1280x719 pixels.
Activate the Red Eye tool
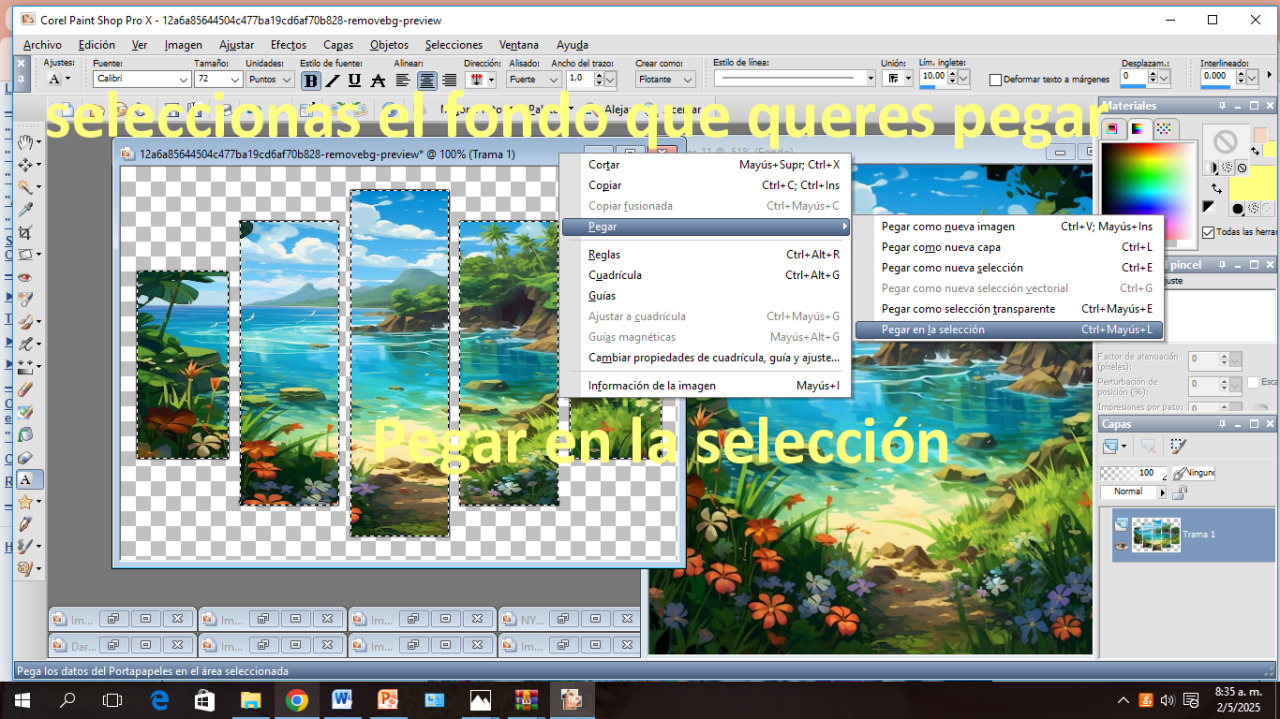(x=25, y=277)
